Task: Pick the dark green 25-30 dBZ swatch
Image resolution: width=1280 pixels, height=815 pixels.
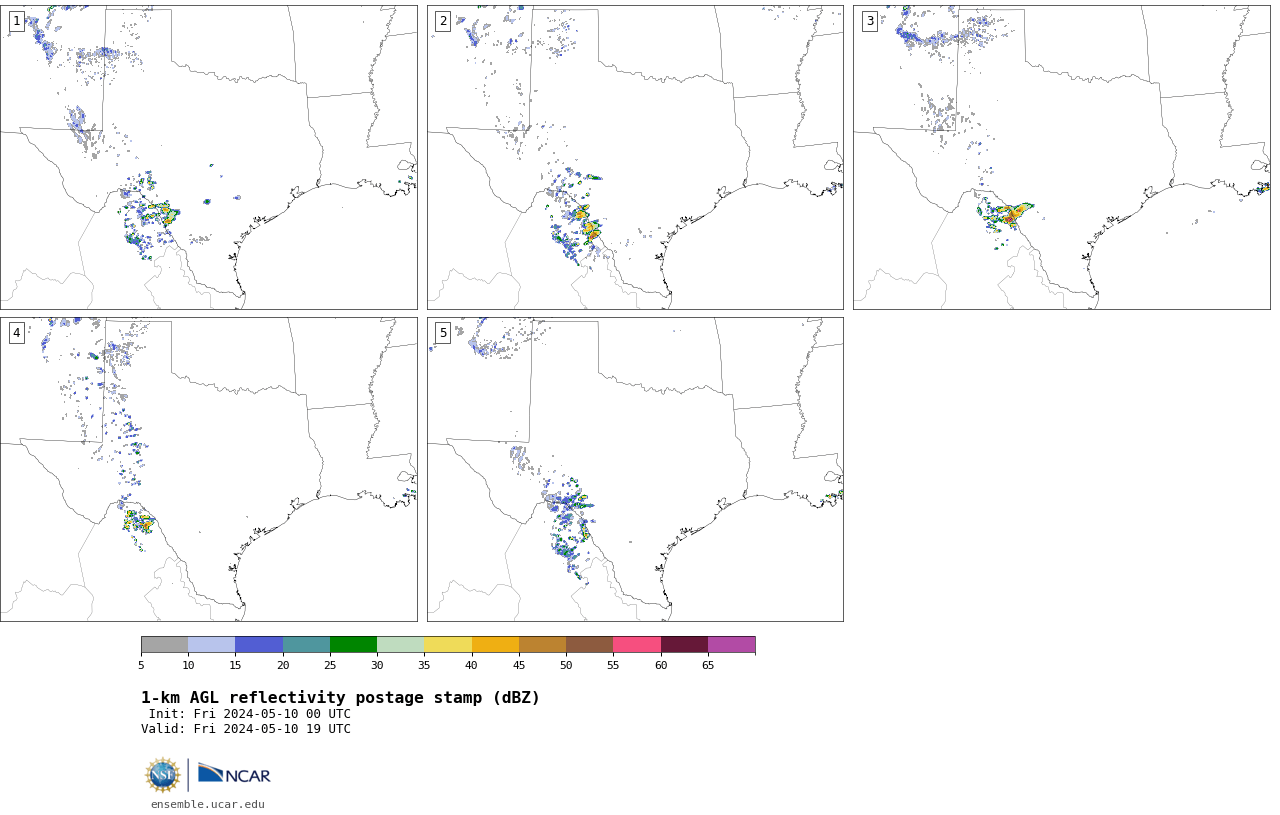Action: coord(353,644)
